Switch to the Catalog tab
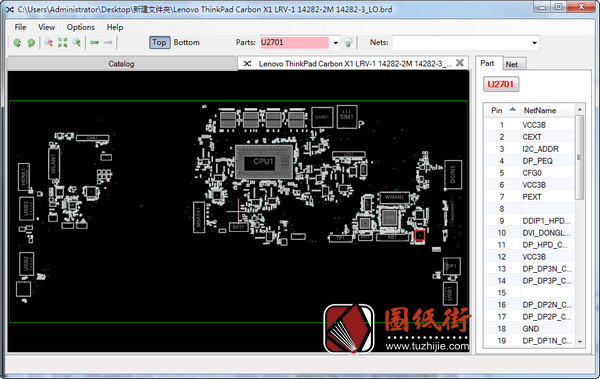600x379 pixels. [x=121, y=64]
